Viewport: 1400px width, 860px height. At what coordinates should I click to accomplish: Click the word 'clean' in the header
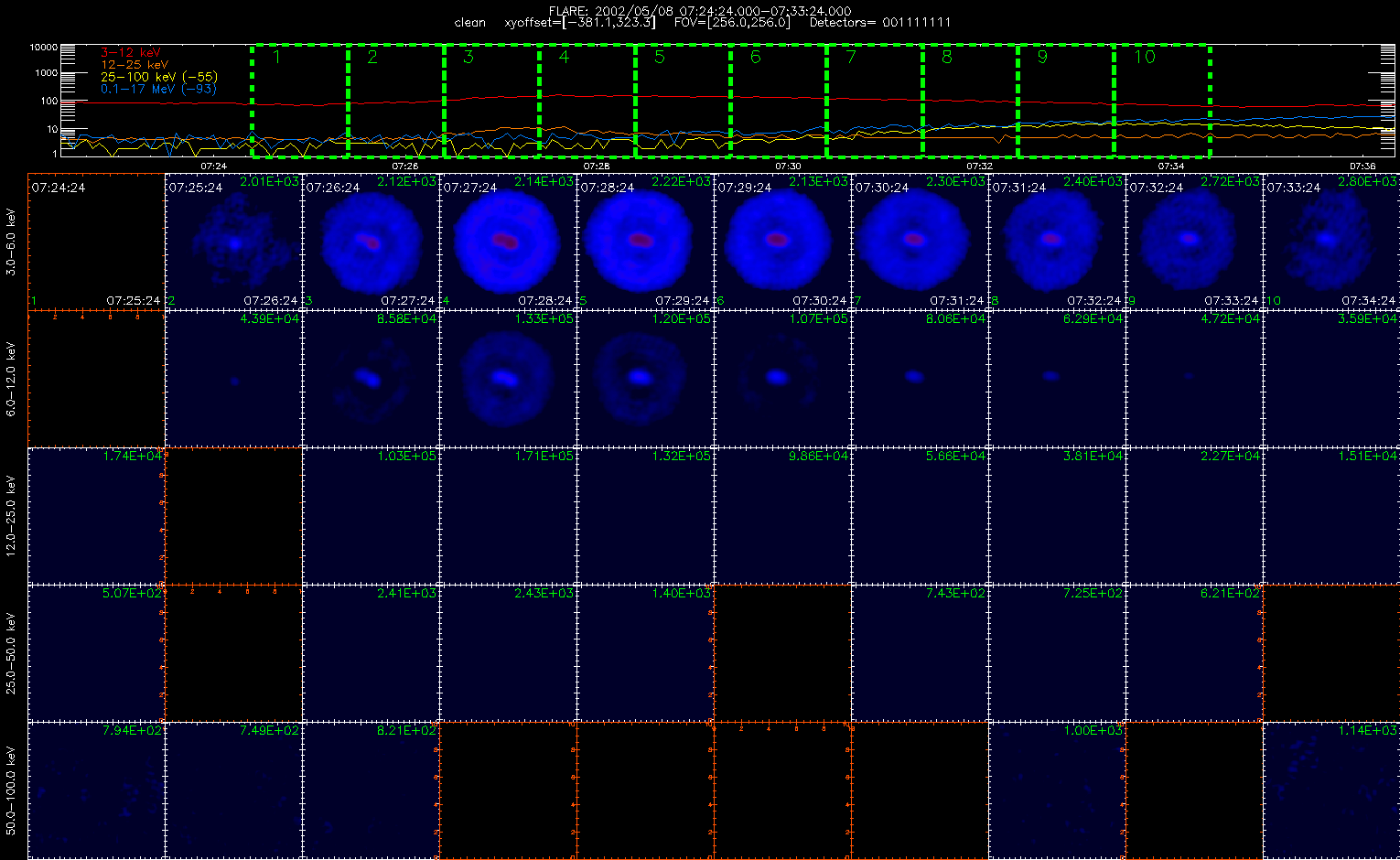(469, 22)
